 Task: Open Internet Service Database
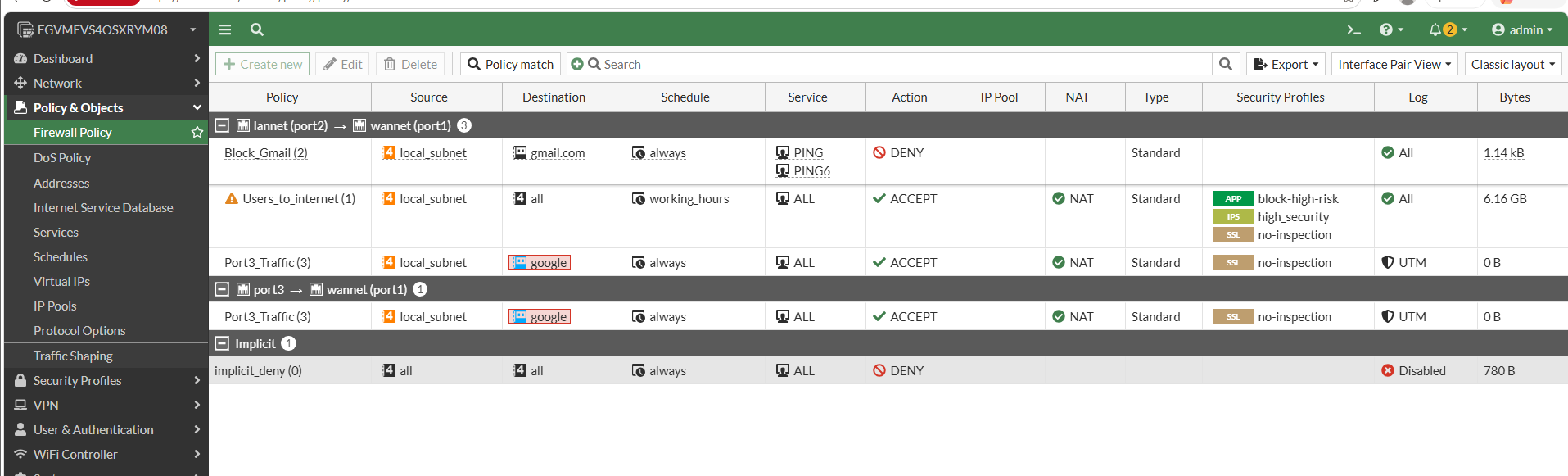pyautogui.click(x=103, y=207)
